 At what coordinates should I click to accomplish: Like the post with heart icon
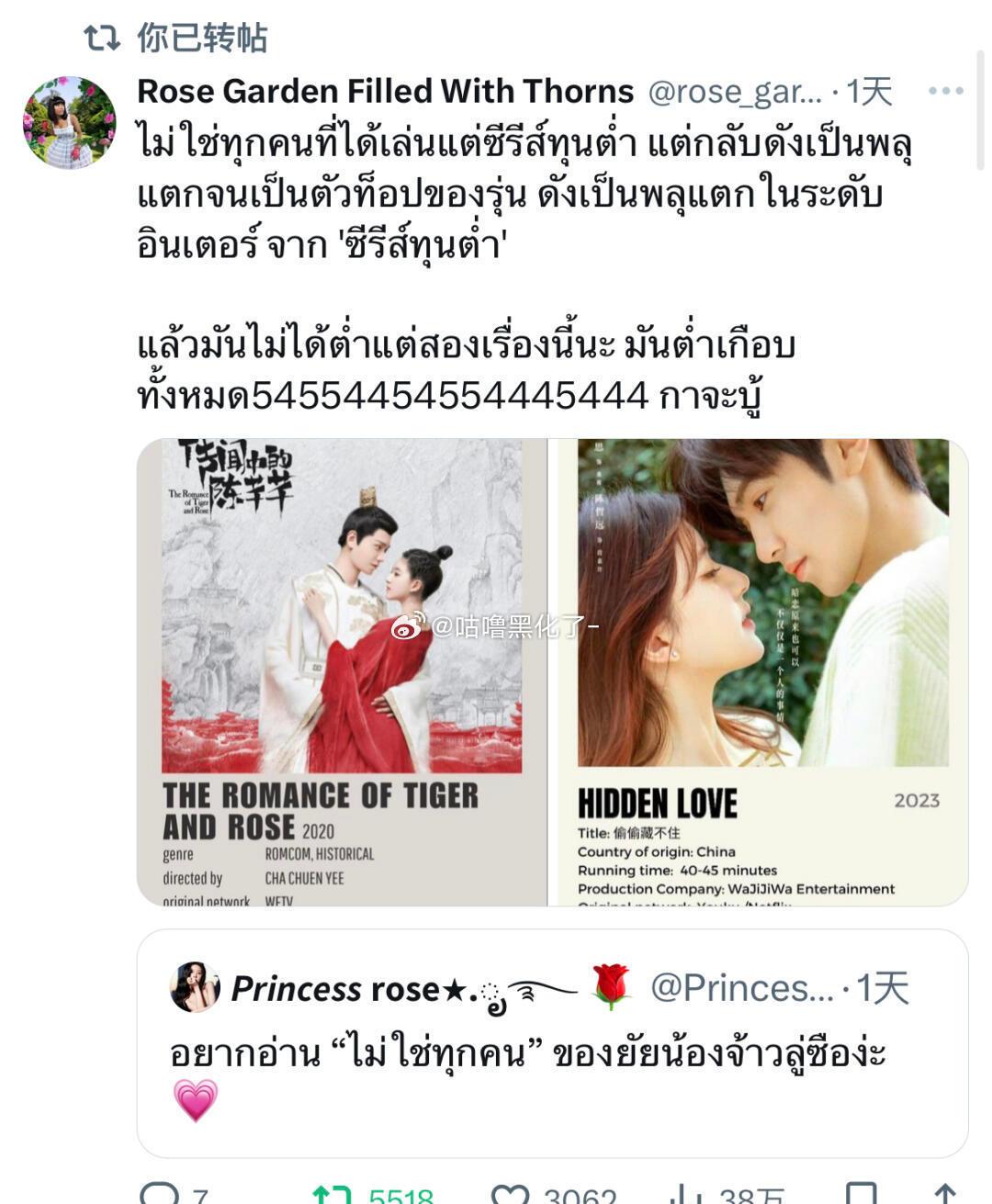click(x=510, y=1194)
